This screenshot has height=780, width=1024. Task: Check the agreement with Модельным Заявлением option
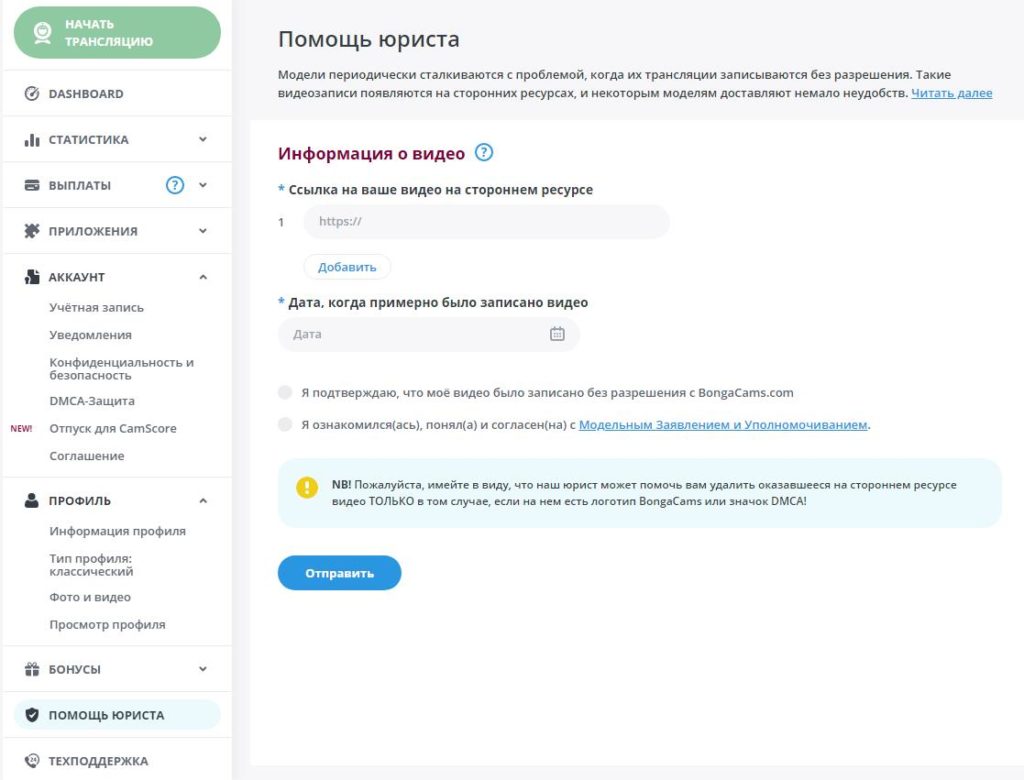(285, 424)
